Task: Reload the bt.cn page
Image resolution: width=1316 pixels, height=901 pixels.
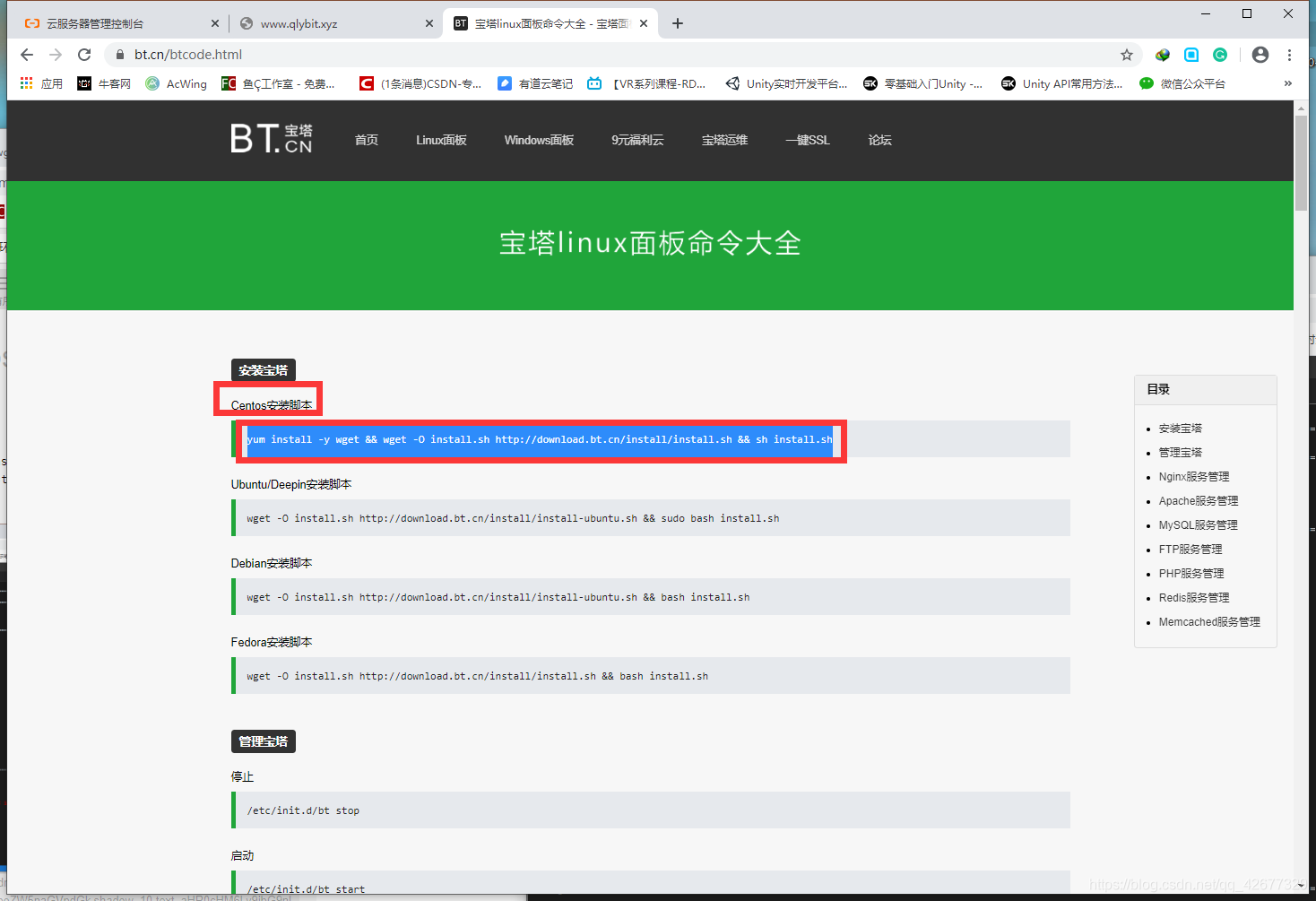Action: click(x=84, y=55)
